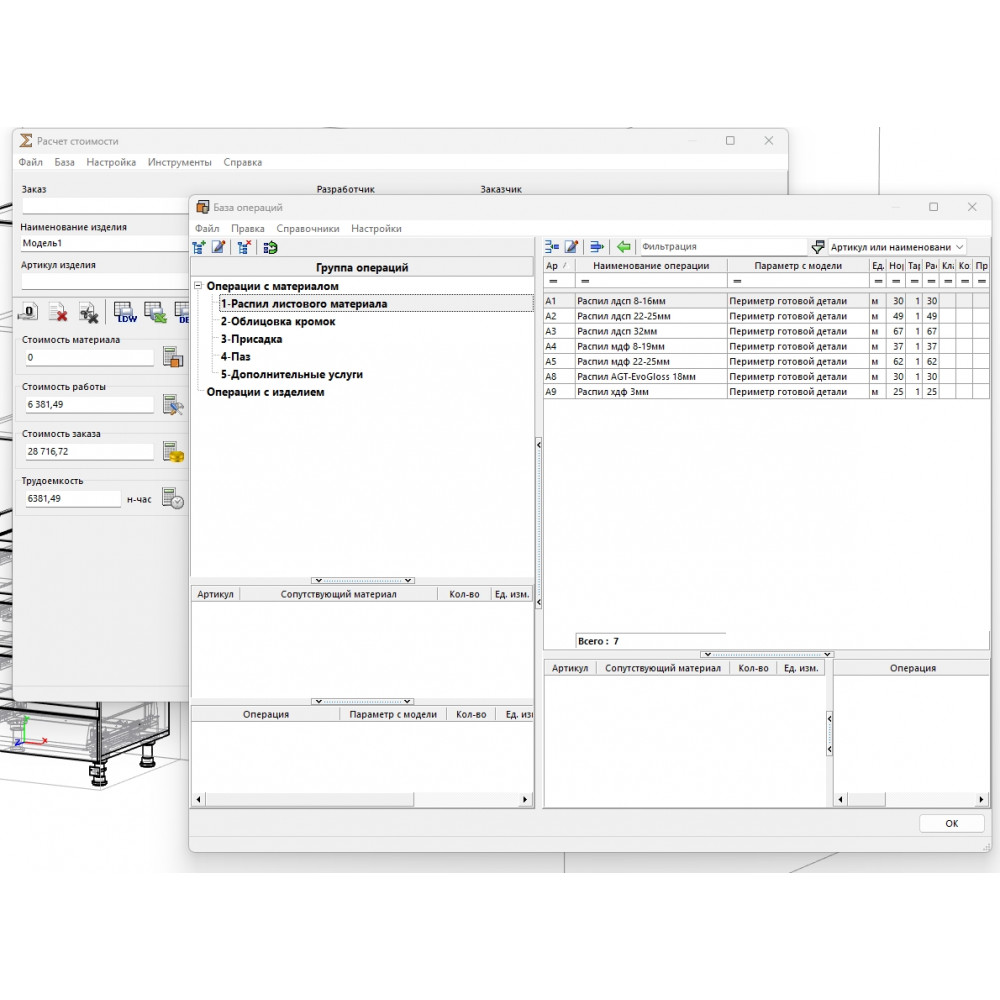Click the filter funnel icon
The image size is (1000, 1000).
[x=818, y=247]
